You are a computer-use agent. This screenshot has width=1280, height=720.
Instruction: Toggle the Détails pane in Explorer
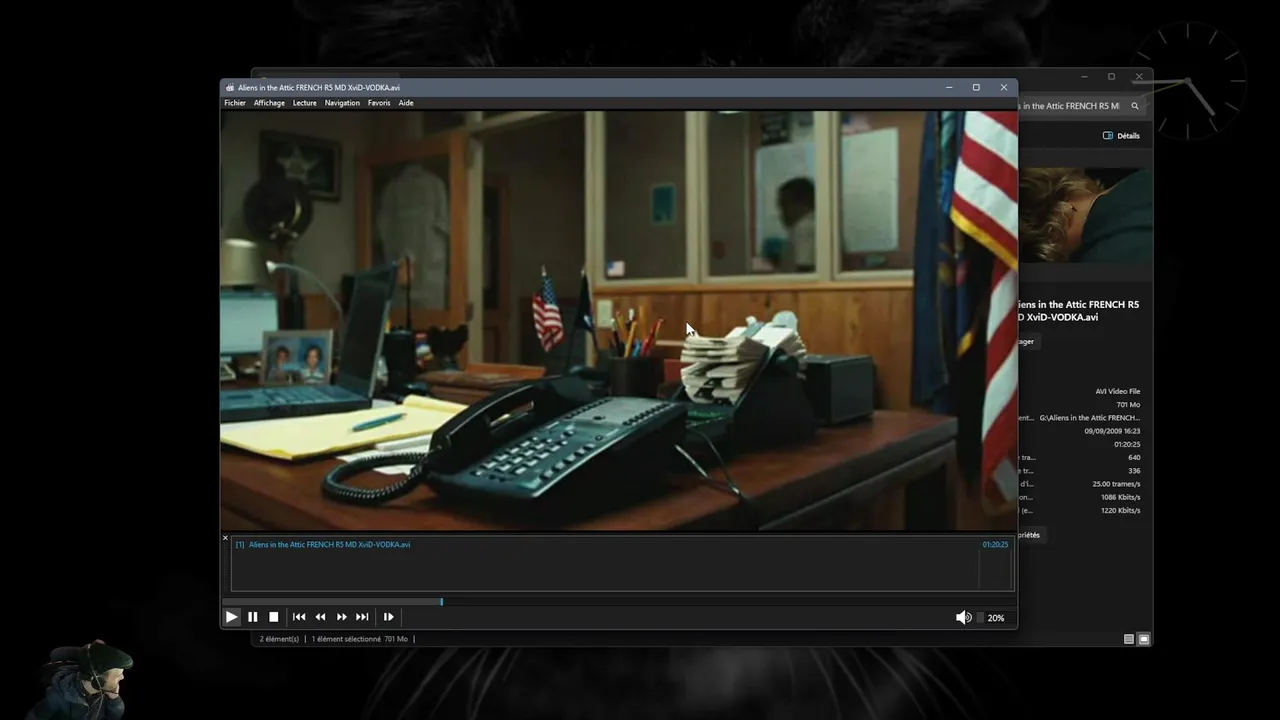click(1121, 136)
